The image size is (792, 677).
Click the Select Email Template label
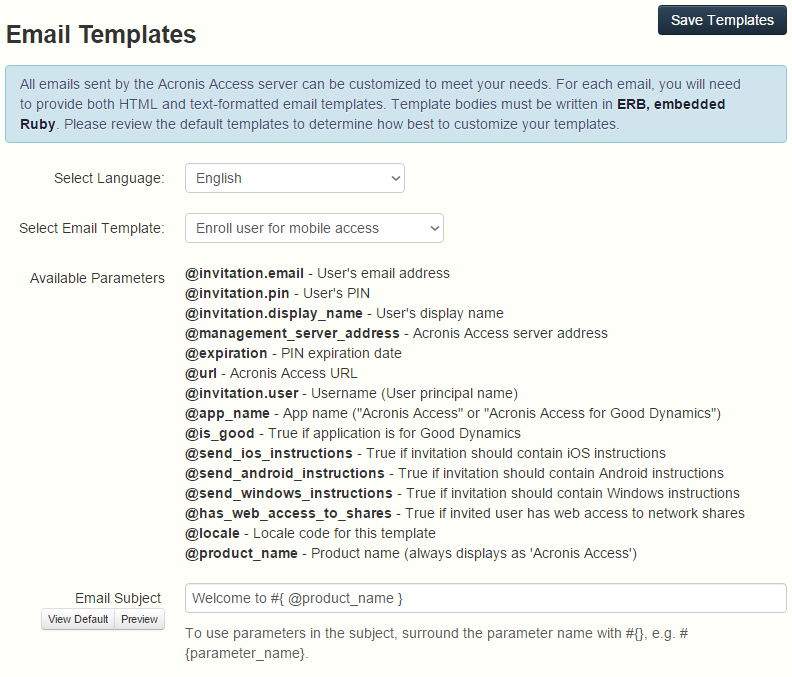(x=92, y=228)
